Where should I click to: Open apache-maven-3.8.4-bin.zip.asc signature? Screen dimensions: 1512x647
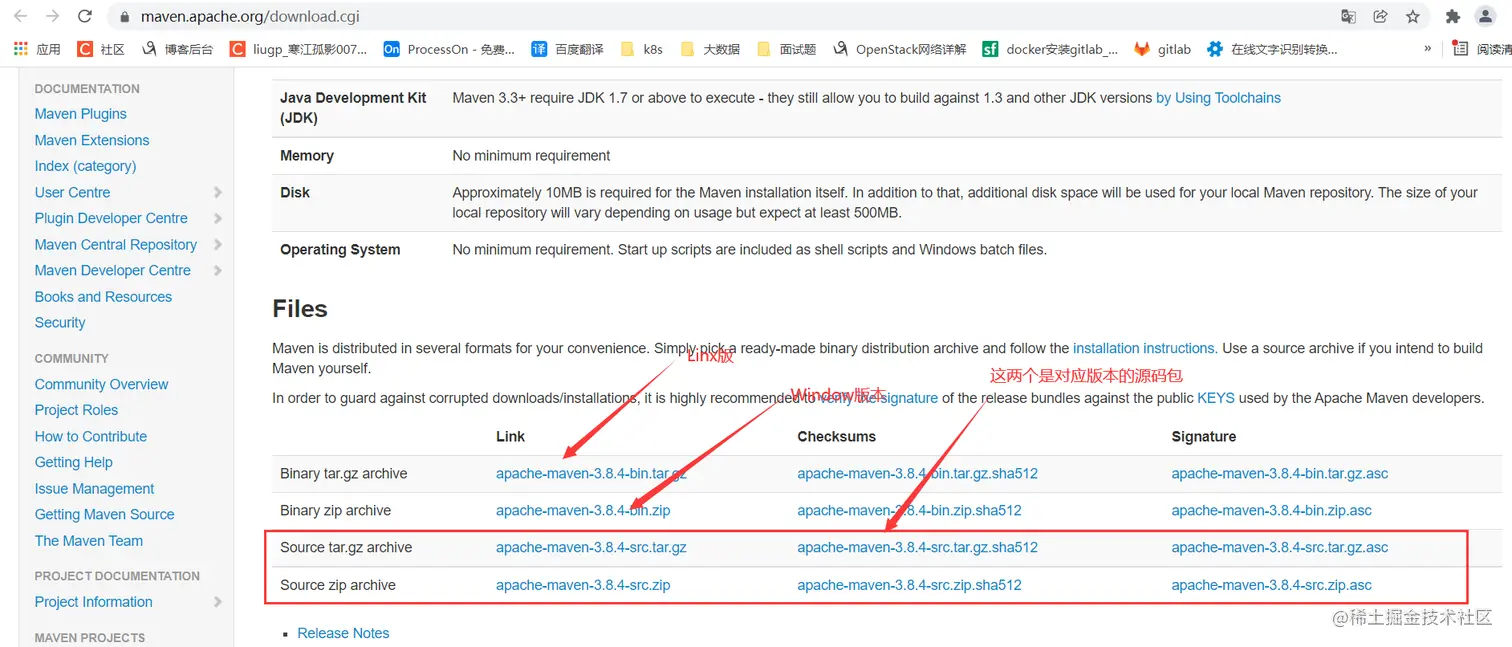(x=1272, y=510)
